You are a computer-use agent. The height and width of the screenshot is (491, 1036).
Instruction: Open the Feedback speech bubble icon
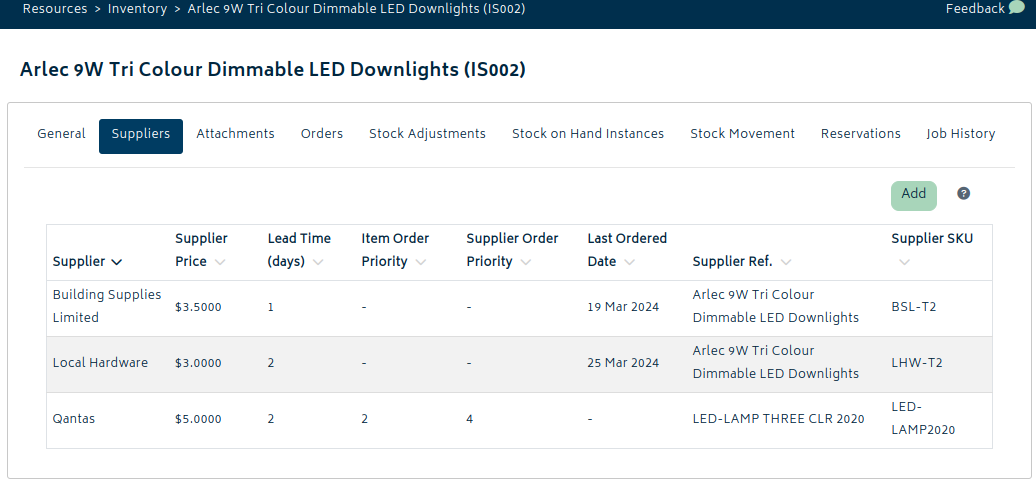(x=1016, y=9)
